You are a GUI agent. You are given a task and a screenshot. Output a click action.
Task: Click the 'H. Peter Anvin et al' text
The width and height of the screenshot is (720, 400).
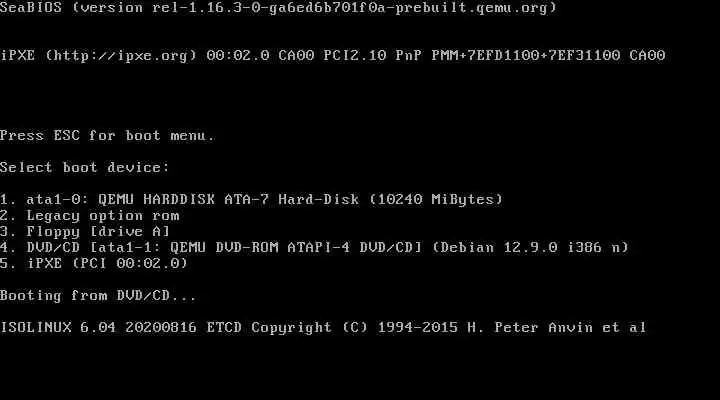[x=557, y=327]
